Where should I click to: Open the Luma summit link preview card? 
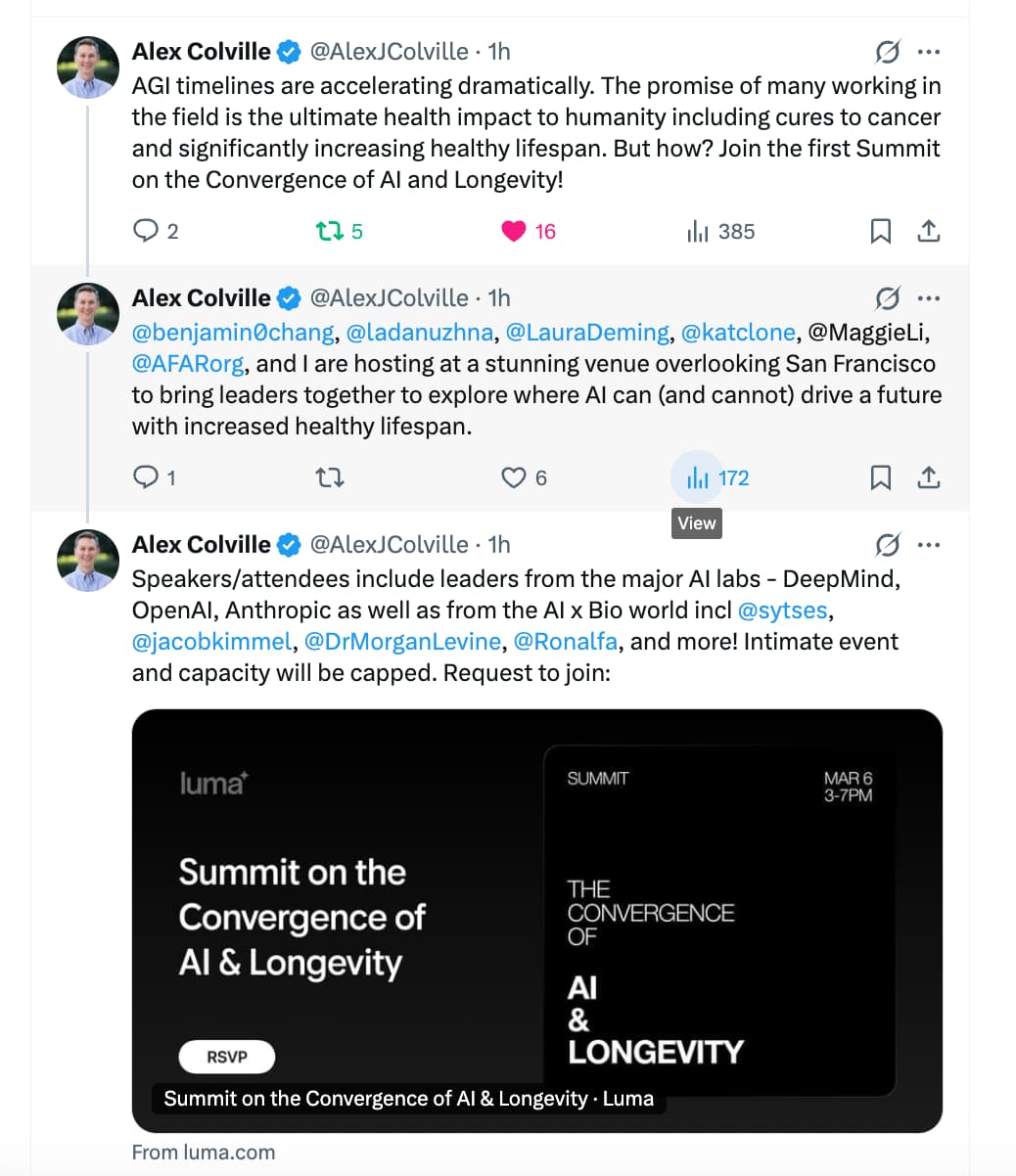click(536, 920)
